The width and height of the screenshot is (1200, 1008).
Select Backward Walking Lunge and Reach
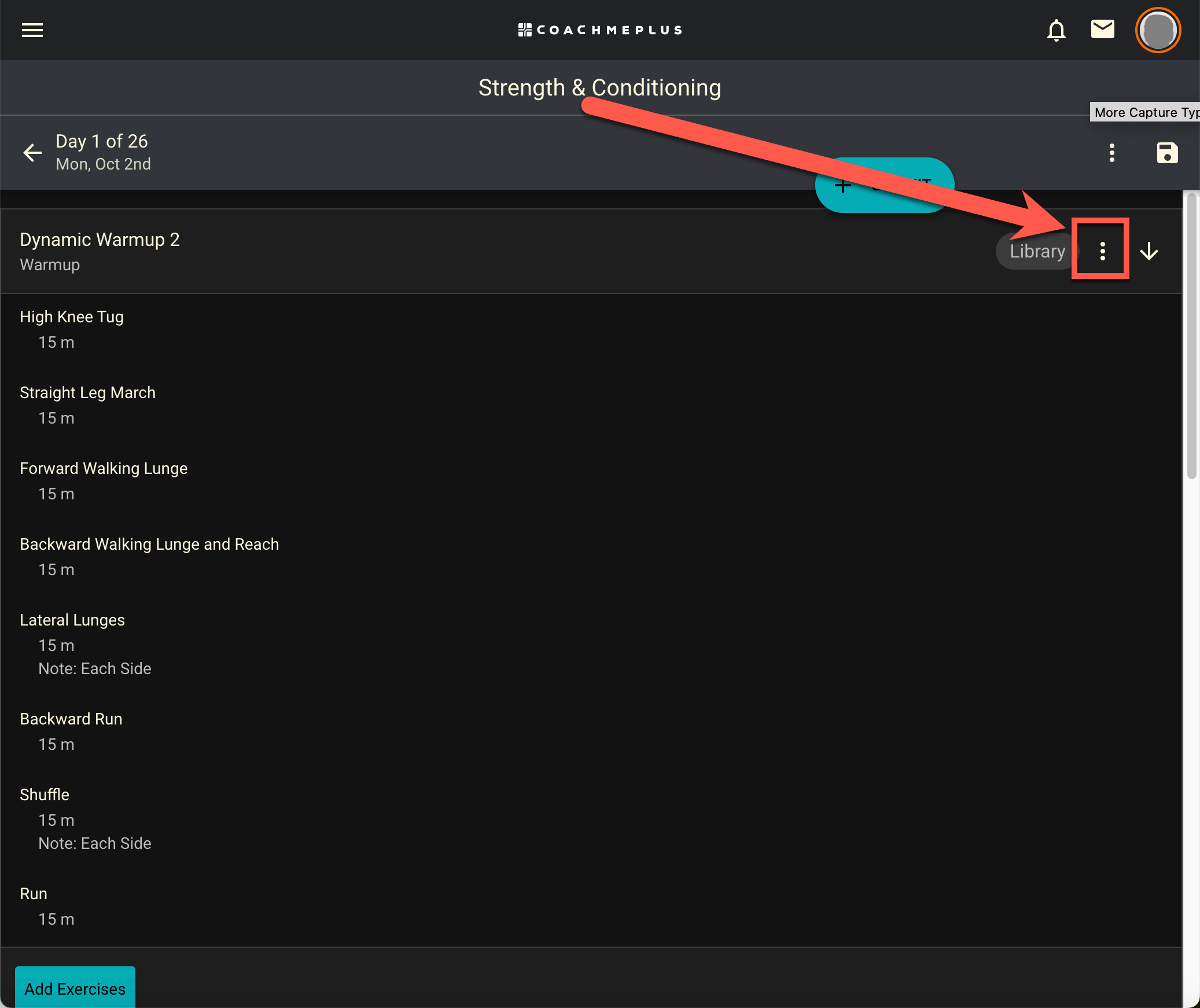(149, 545)
